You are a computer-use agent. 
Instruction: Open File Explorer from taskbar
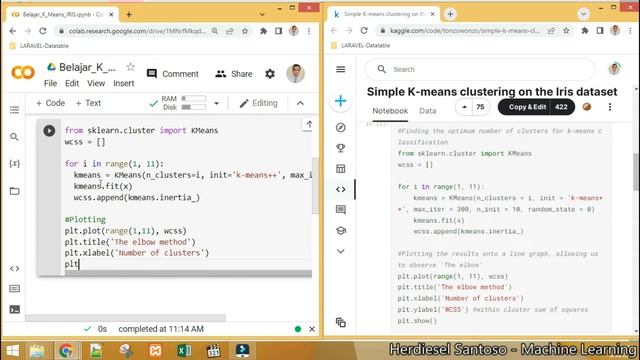(x=37, y=351)
